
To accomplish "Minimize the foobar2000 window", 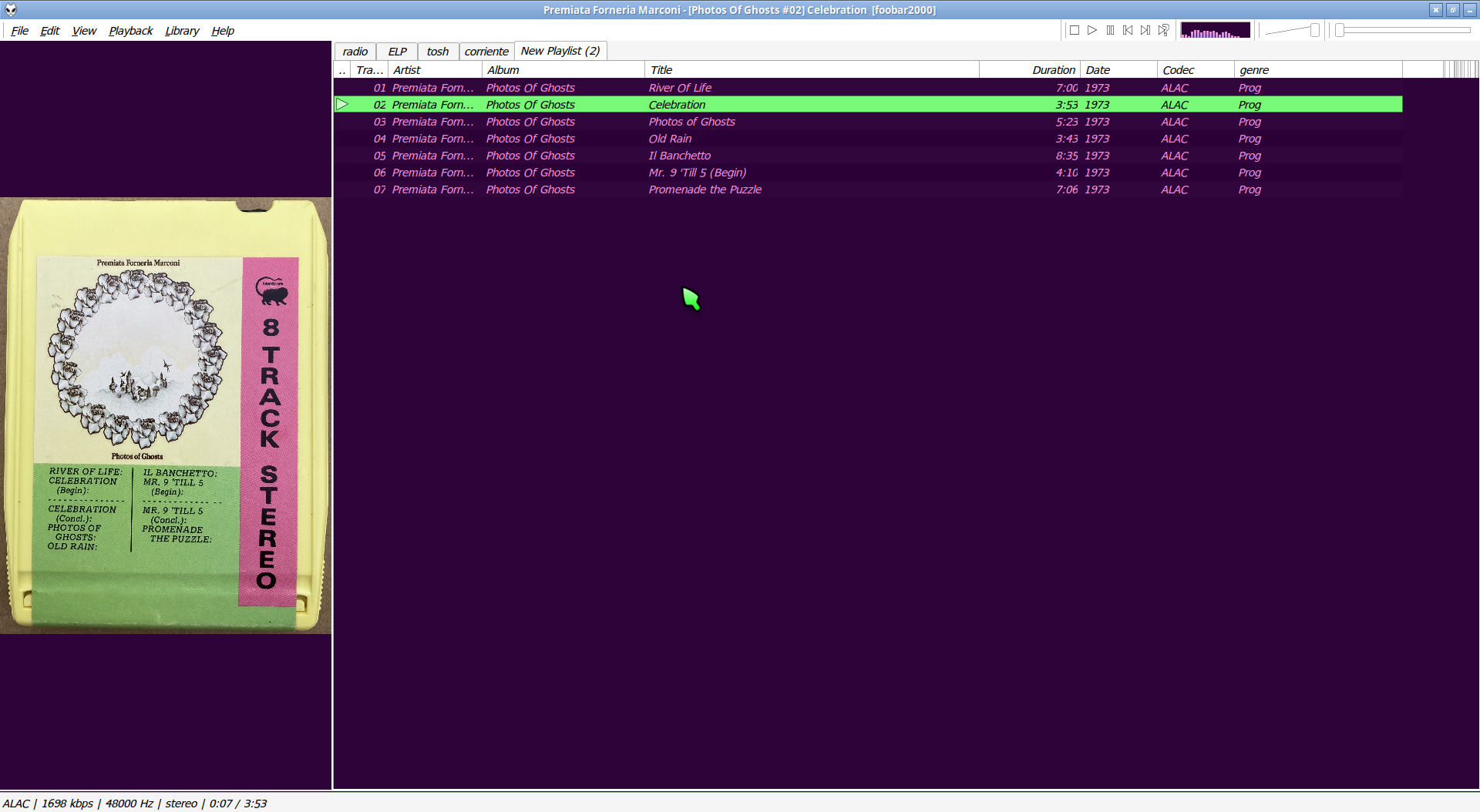I will [1470, 10].
